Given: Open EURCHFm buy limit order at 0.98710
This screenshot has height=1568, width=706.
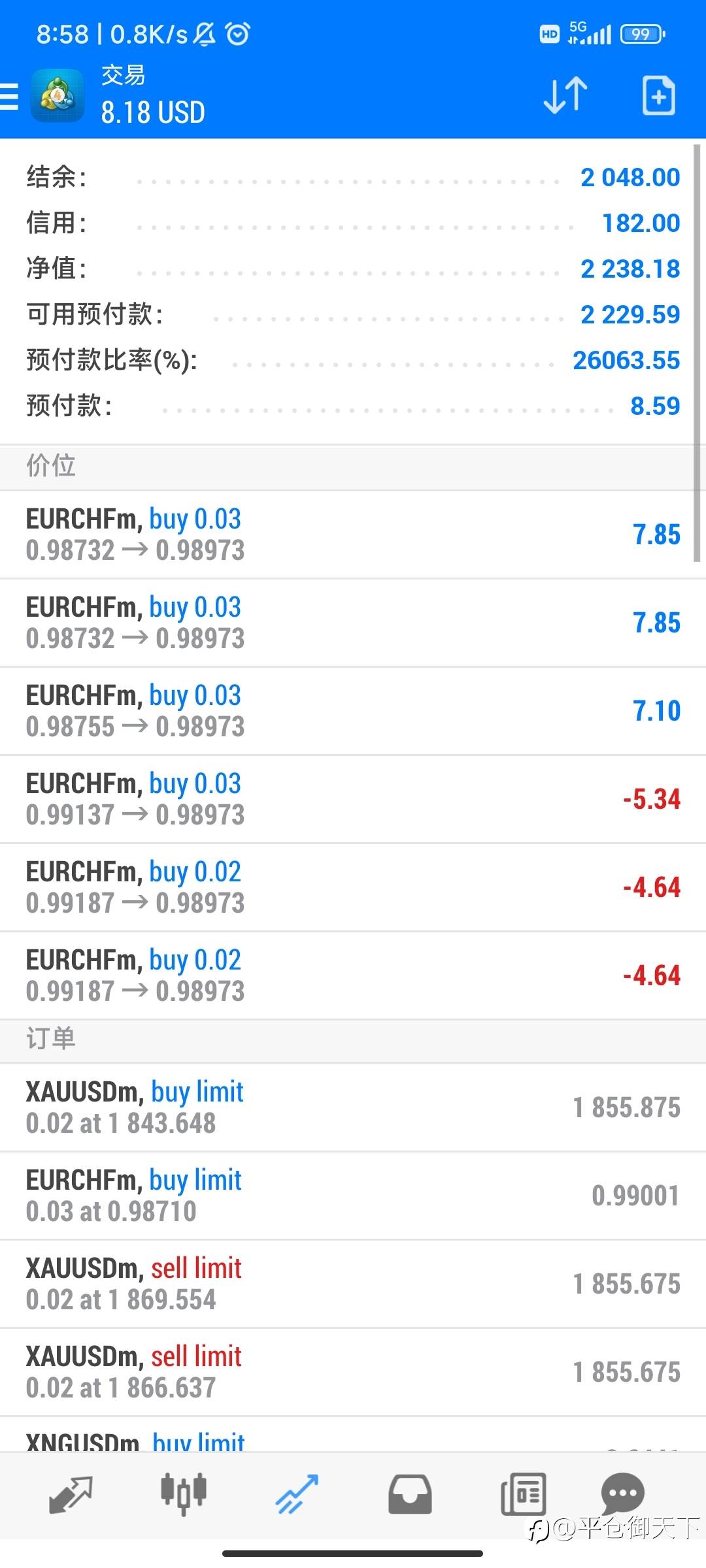Looking at the screenshot, I should coord(353,1196).
